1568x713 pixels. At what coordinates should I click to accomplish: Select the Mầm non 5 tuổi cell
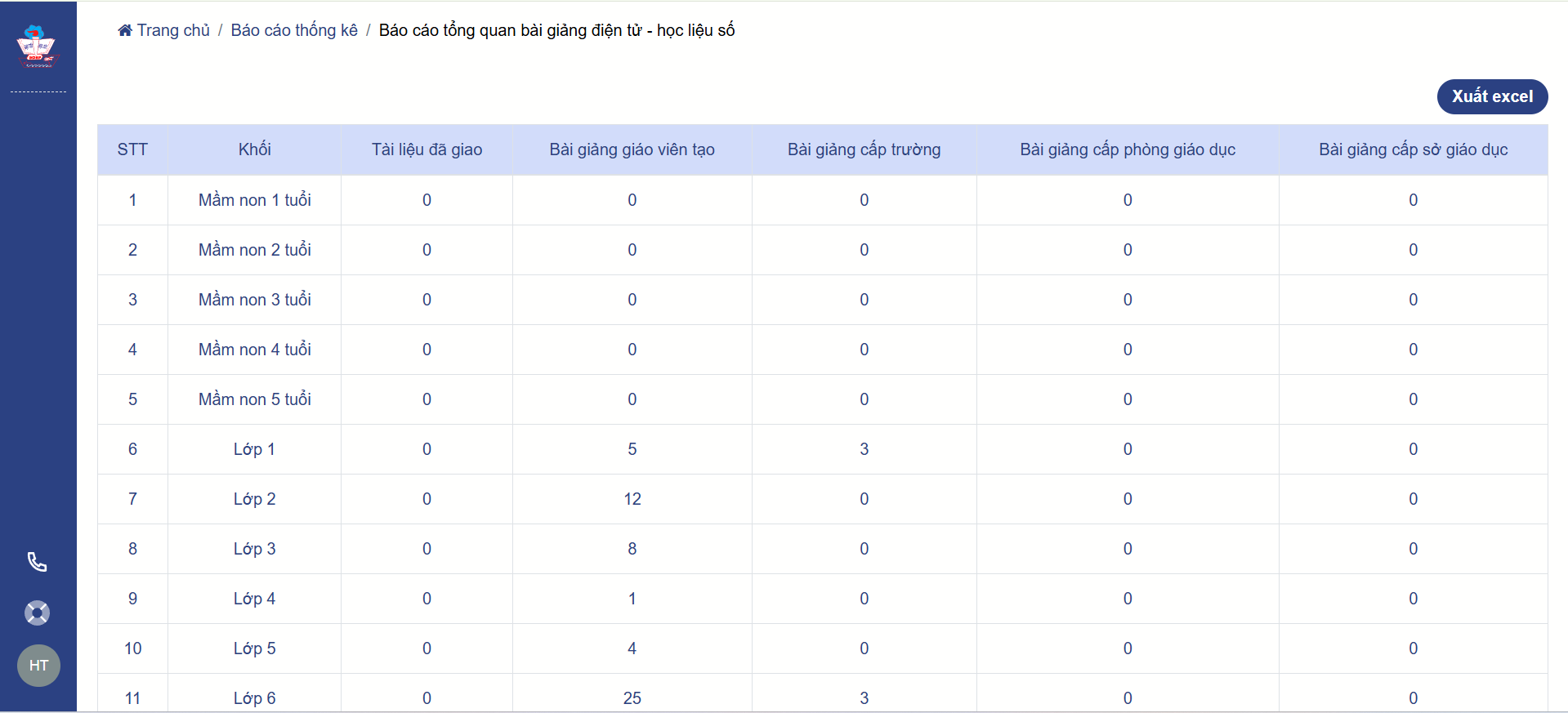(x=254, y=399)
